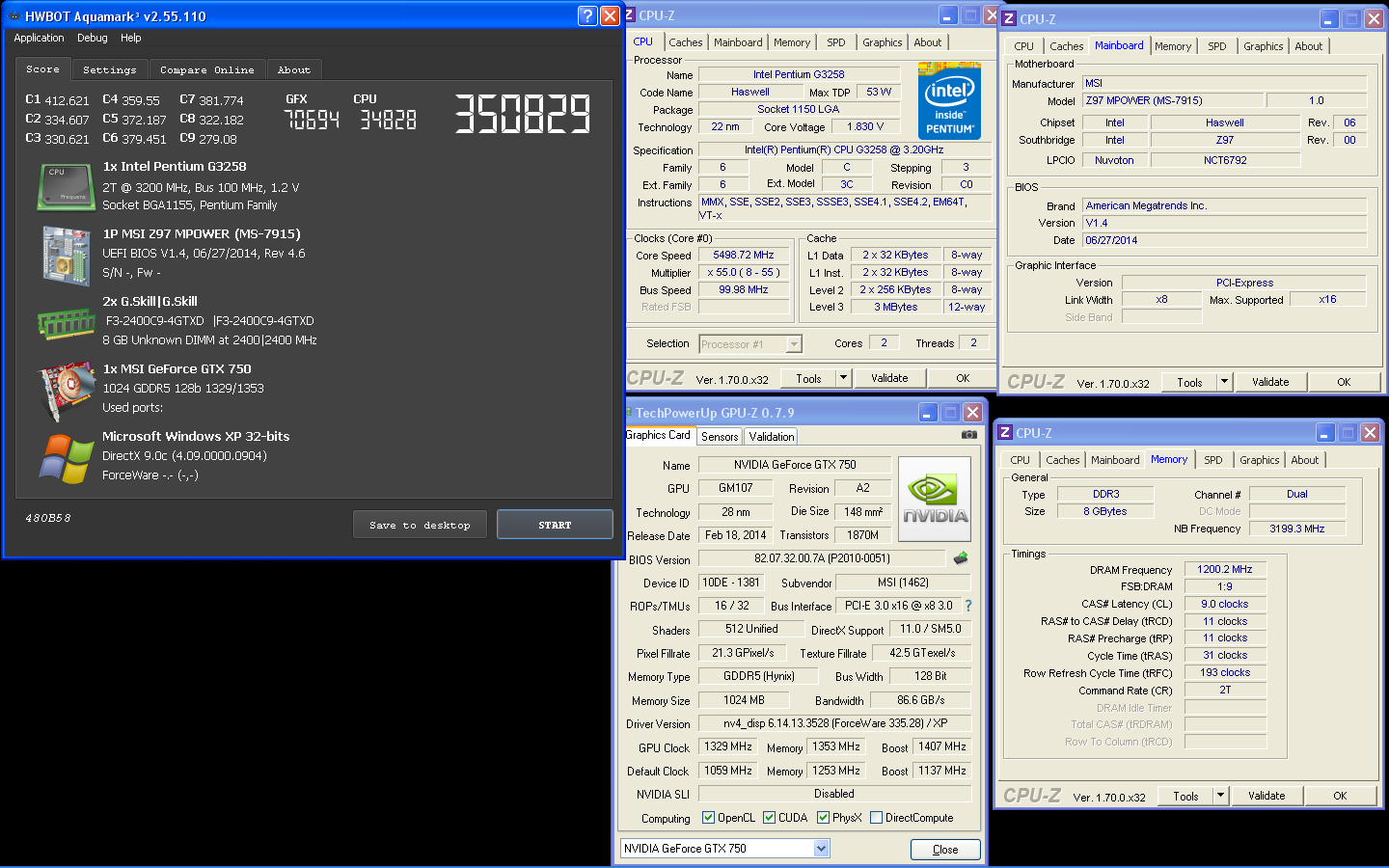Click the Bus Interface question mark icon in GPU-Z
Viewport: 1389px width, 868px height.
point(968,606)
